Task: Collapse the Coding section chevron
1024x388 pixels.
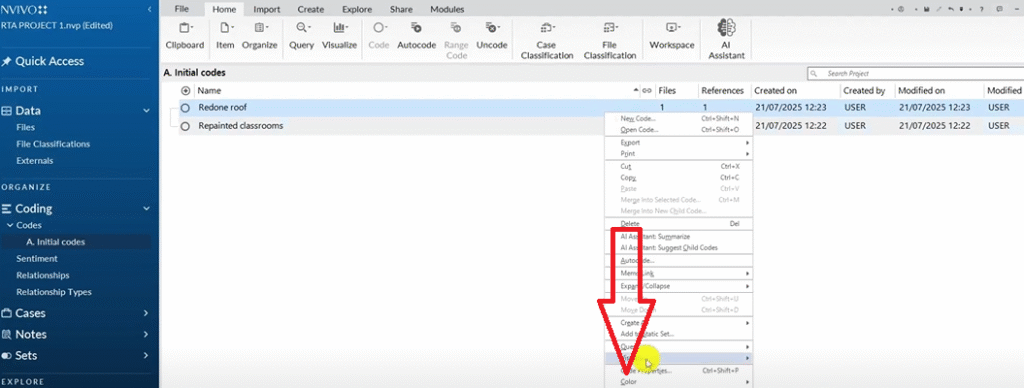Action: (146, 209)
